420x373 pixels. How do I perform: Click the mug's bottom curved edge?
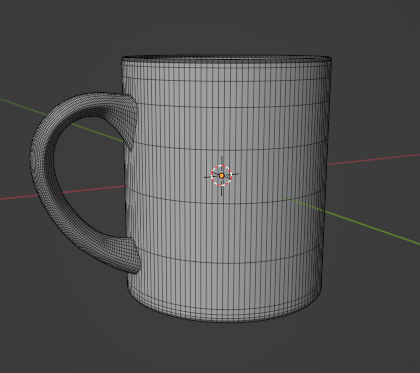(225, 317)
